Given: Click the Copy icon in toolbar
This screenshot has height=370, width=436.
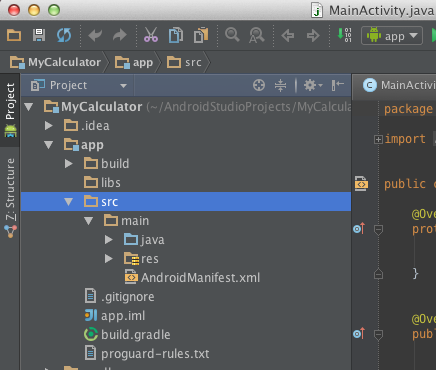Looking at the screenshot, I should [x=176, y=35].
